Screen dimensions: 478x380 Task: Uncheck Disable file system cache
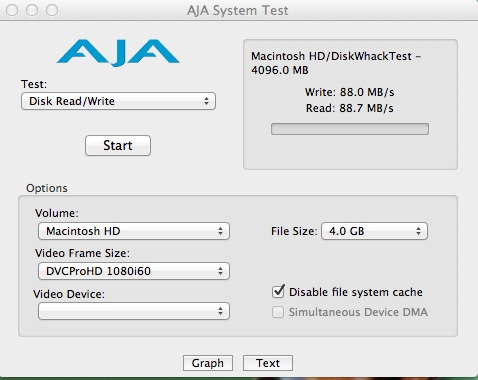tap(278, 292)
